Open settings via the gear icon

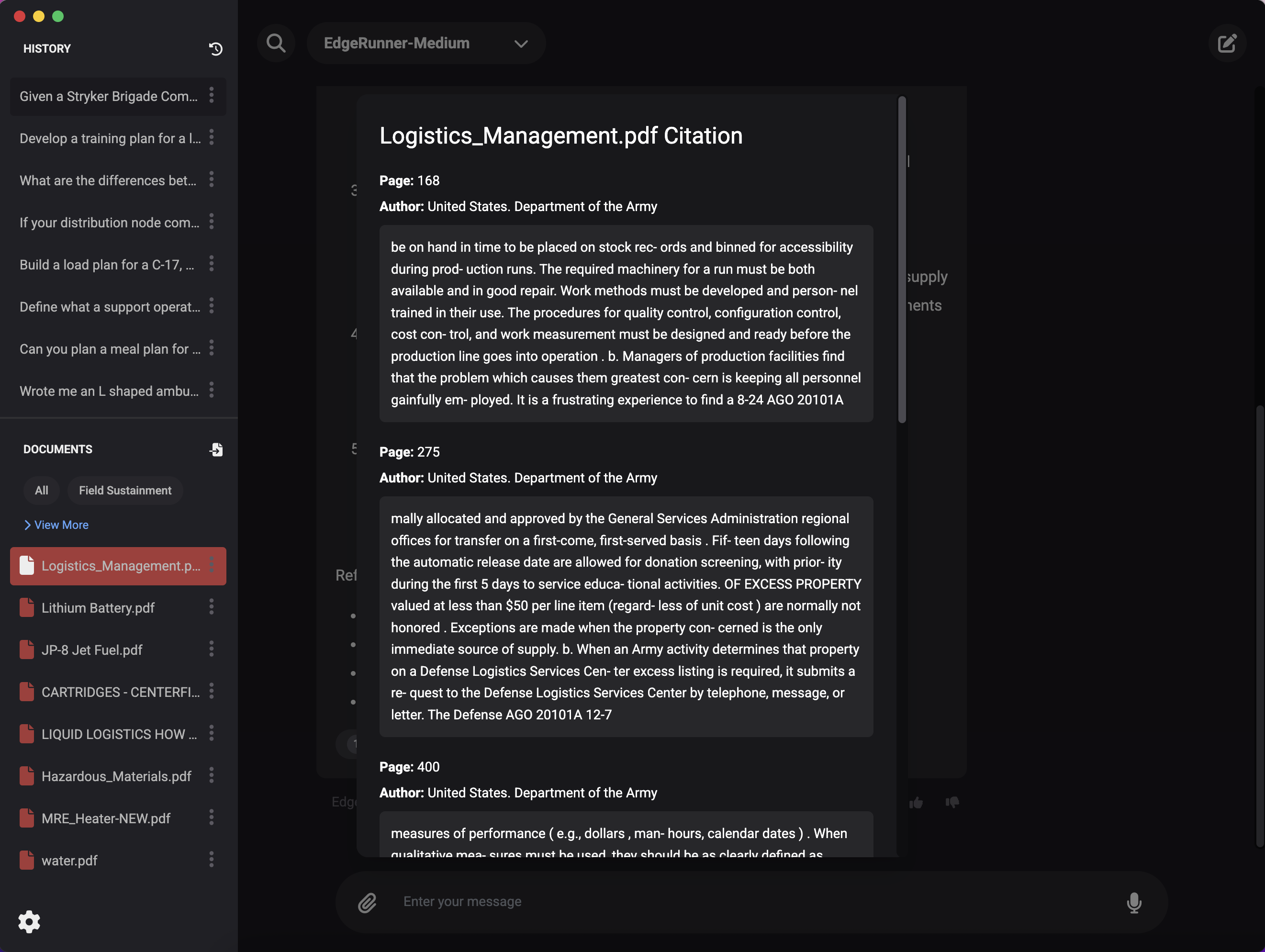pyautogui.click(x=29, y=922)
